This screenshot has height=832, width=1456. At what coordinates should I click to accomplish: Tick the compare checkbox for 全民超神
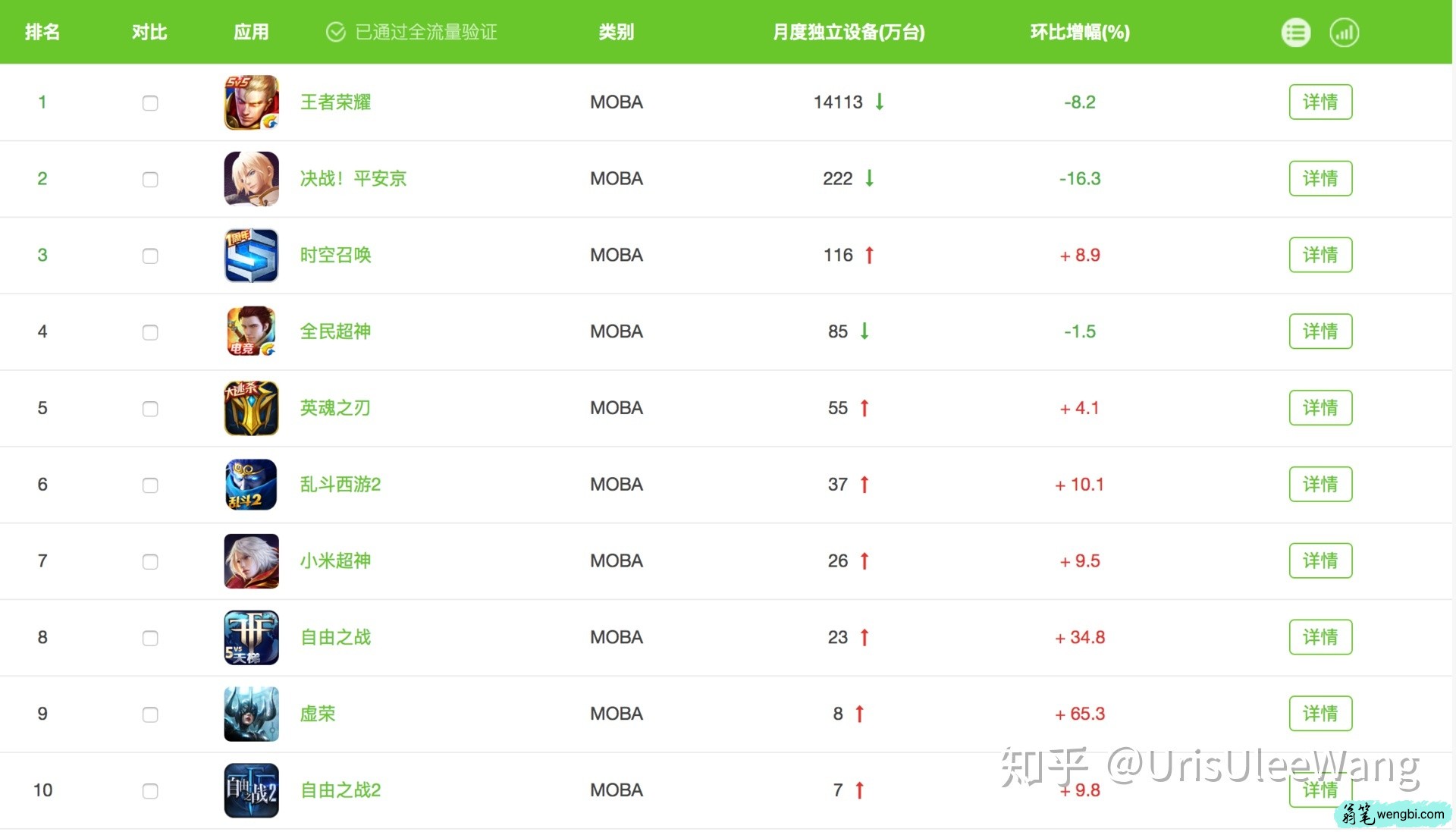(x=150, y=332)
